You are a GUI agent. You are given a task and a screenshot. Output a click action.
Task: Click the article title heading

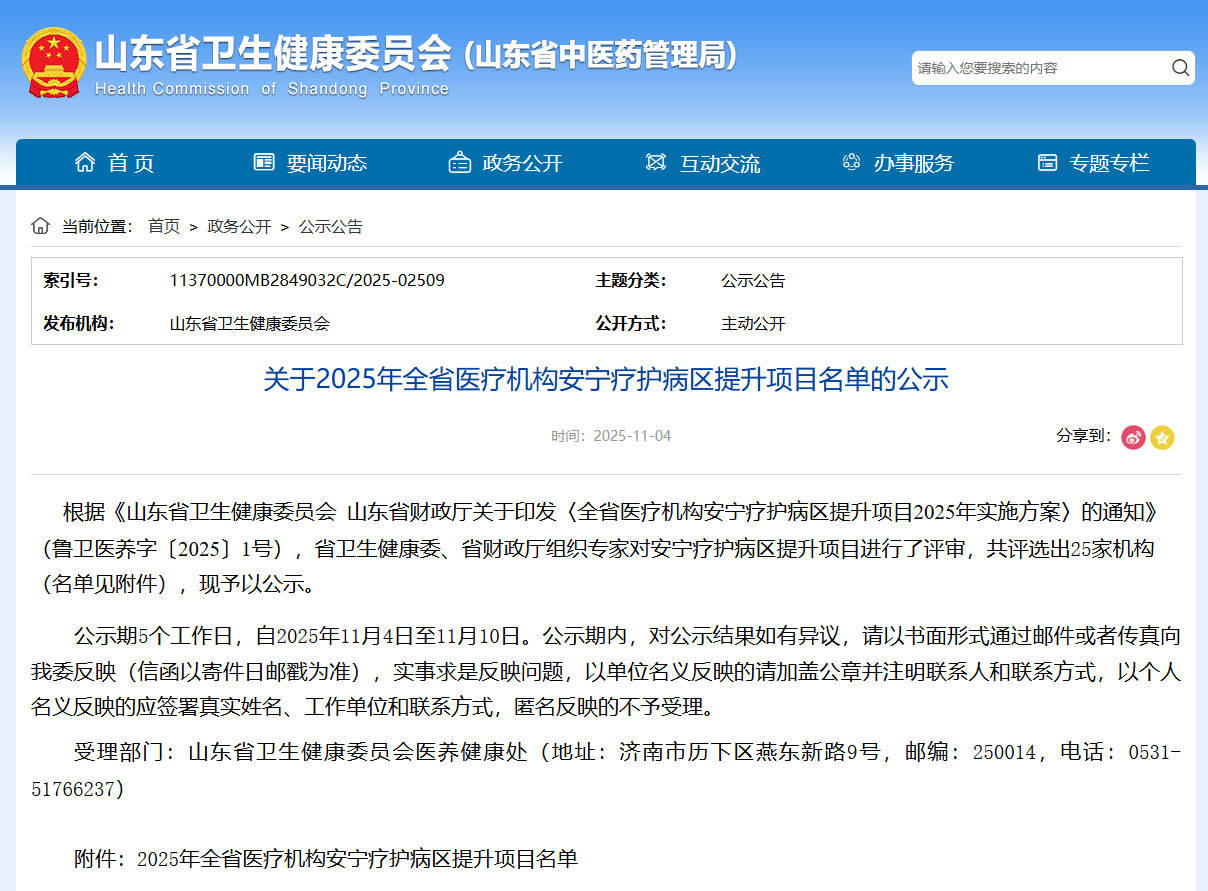[x=605, y=379]
